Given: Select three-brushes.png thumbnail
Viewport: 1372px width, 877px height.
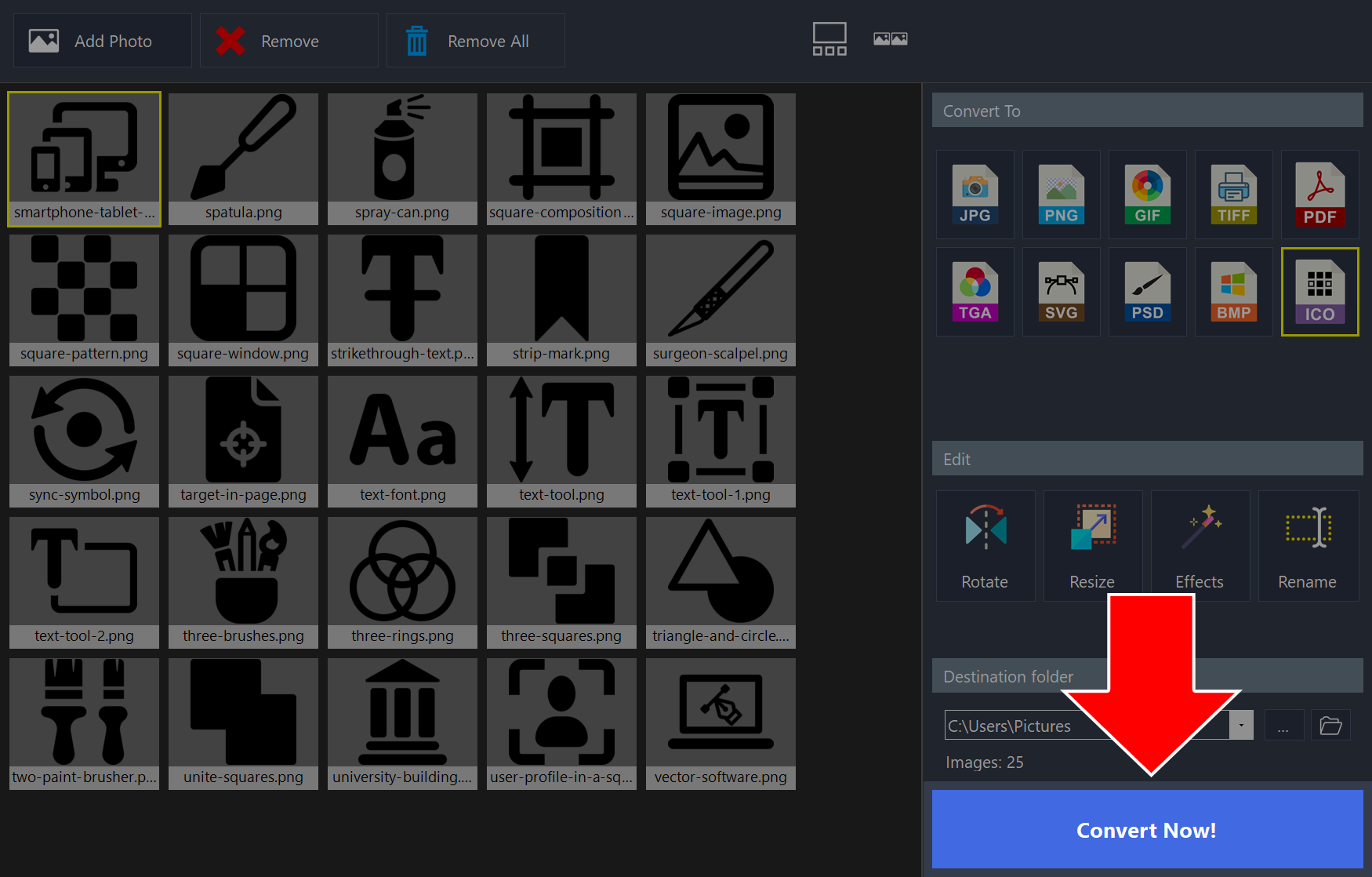Looking at the screenshot, I should [x=243, y=583].
